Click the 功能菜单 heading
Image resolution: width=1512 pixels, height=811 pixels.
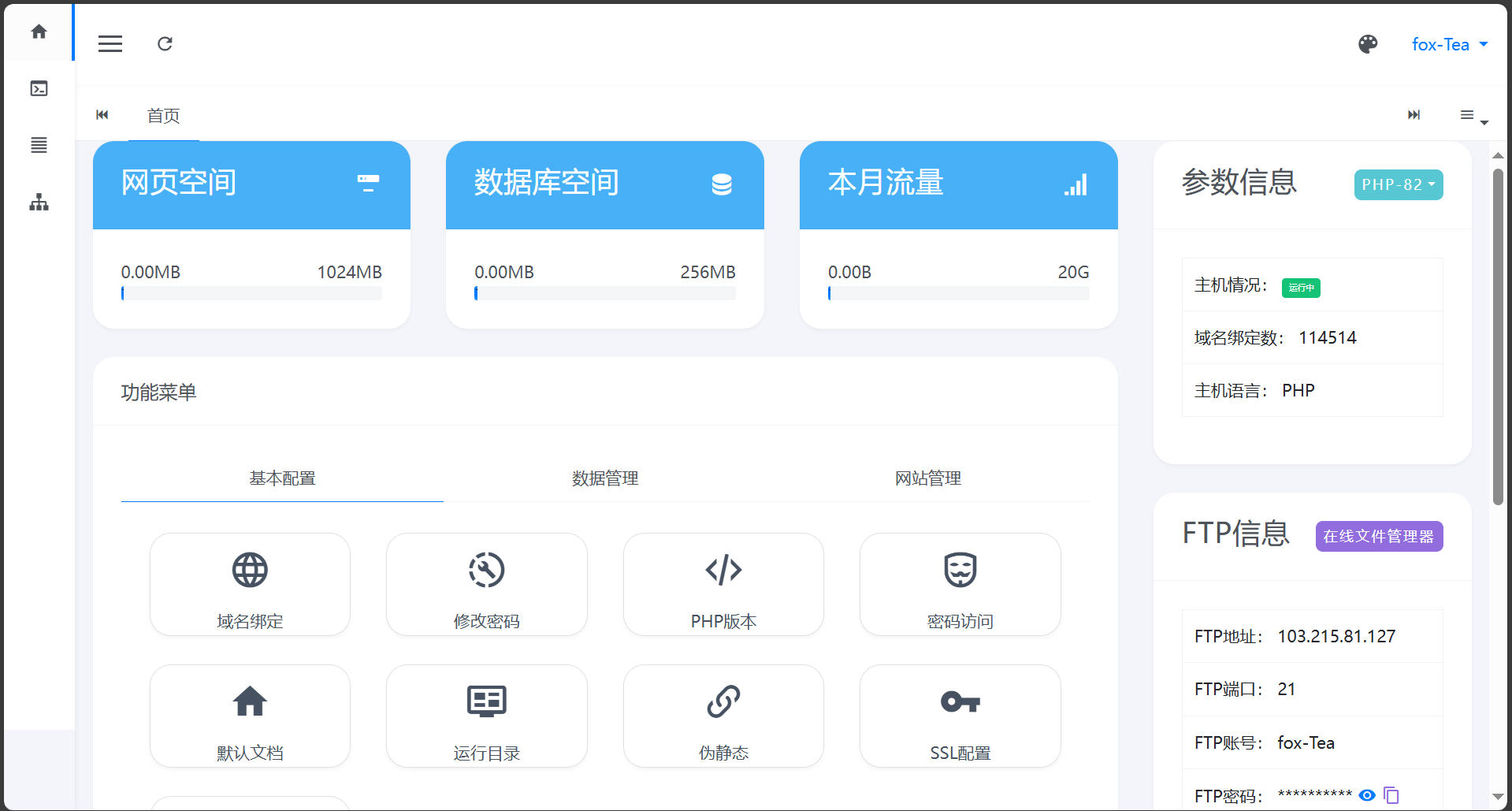158,392
